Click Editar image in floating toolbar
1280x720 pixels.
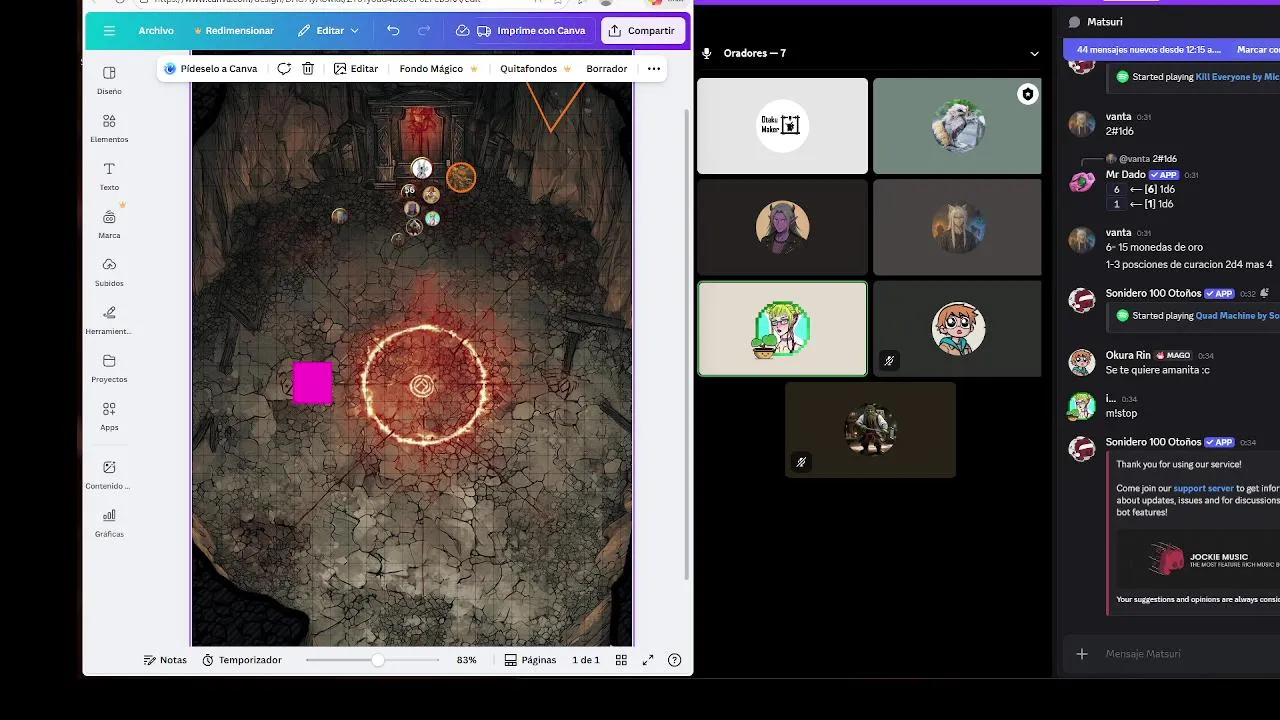tap(356, 69)
